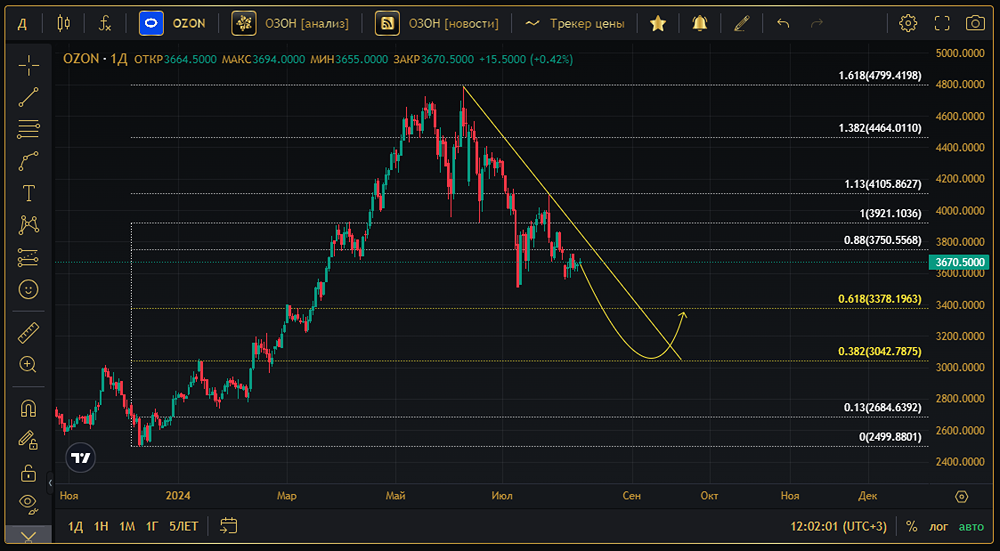Open the go to date calendar
Viewport: 1000px width, 551px height.
(x=228, y=526)
